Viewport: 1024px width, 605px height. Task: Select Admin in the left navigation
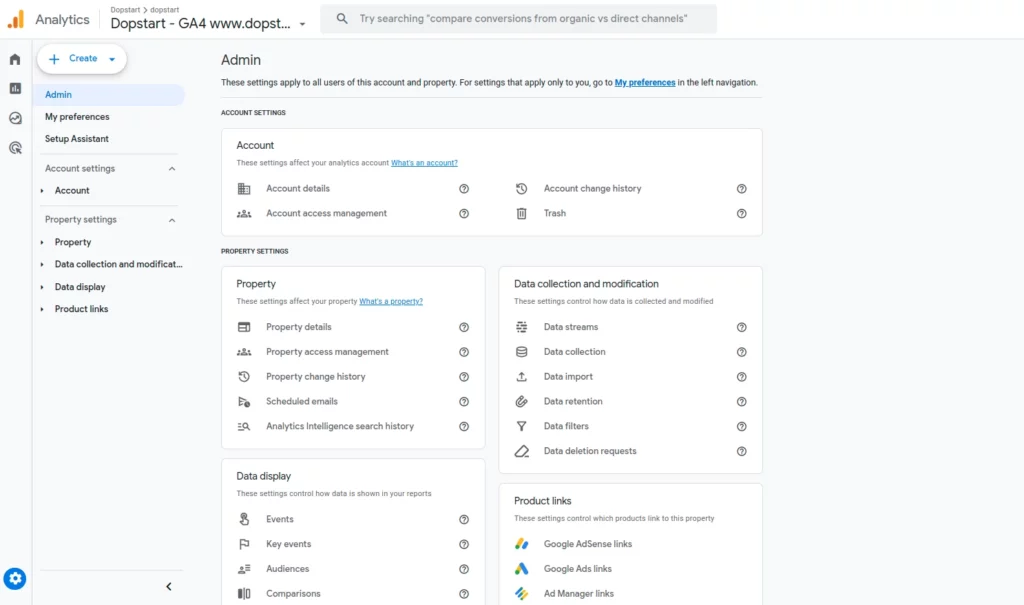pyautogui.click(x=109, y=95)
